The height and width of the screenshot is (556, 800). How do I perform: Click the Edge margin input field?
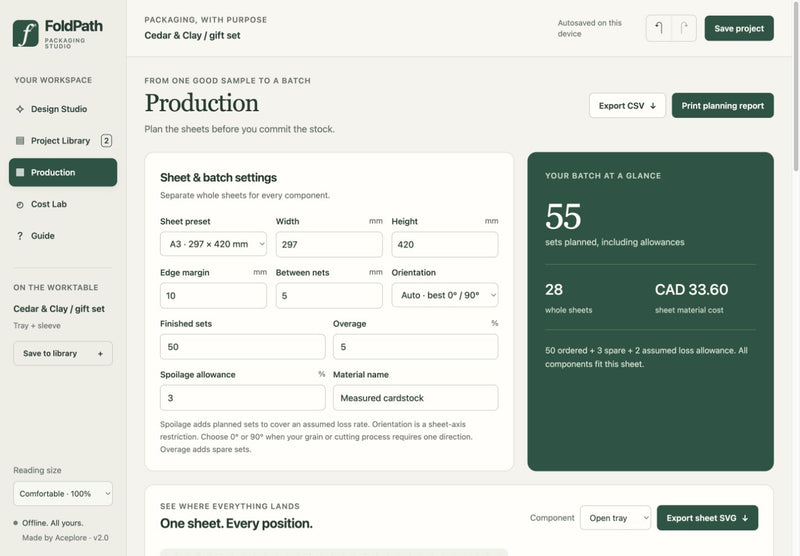pos(213,296)
